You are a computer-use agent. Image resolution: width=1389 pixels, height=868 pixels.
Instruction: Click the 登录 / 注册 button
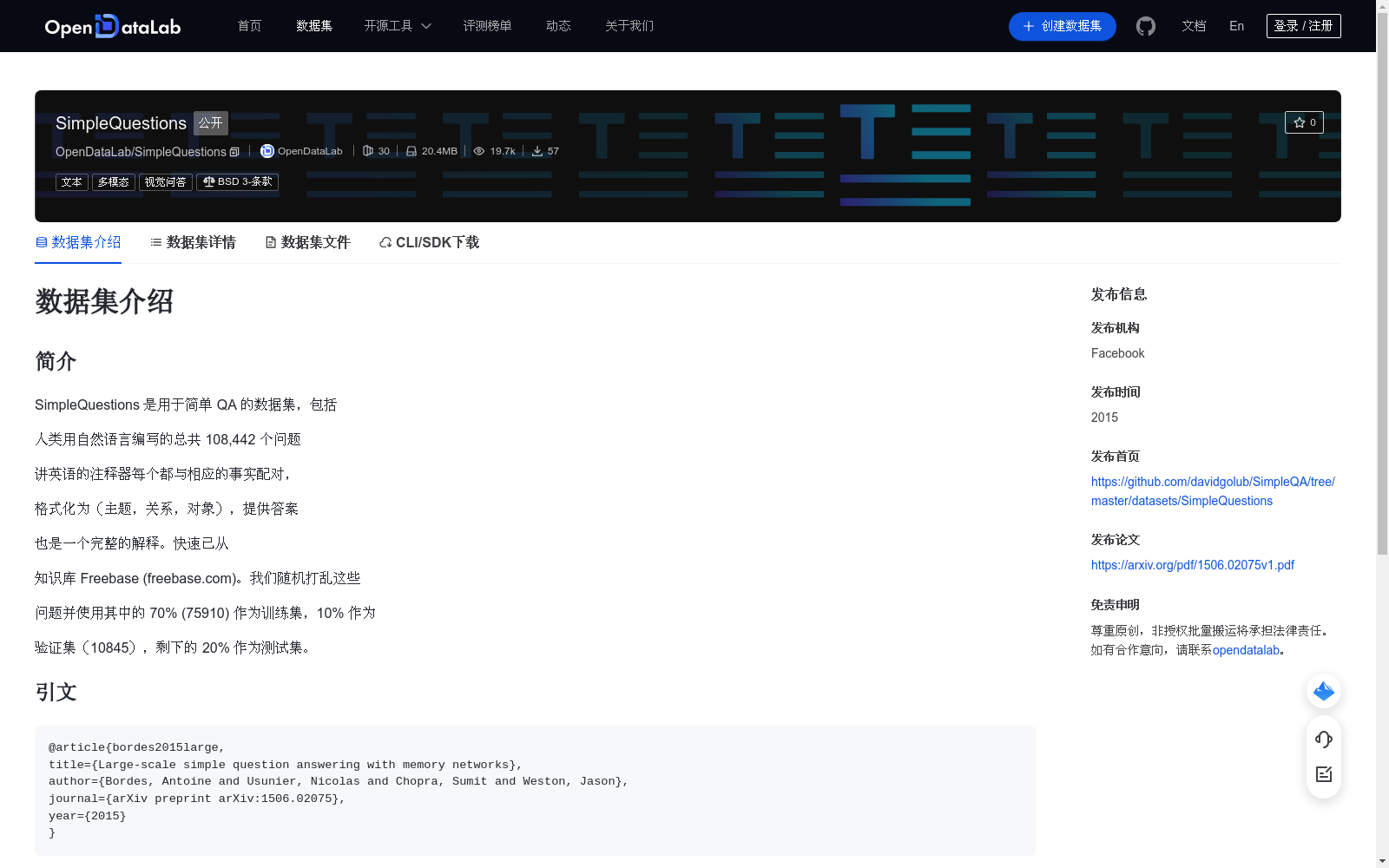[x=1304, y=26]
